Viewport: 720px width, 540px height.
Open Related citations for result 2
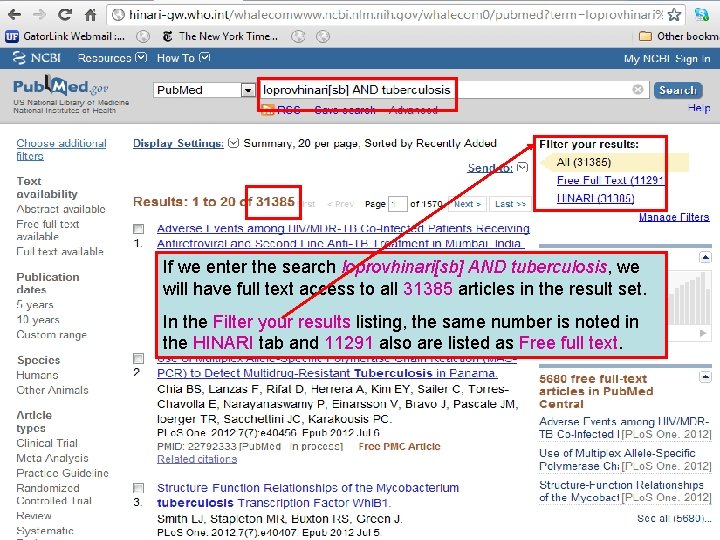197,459
